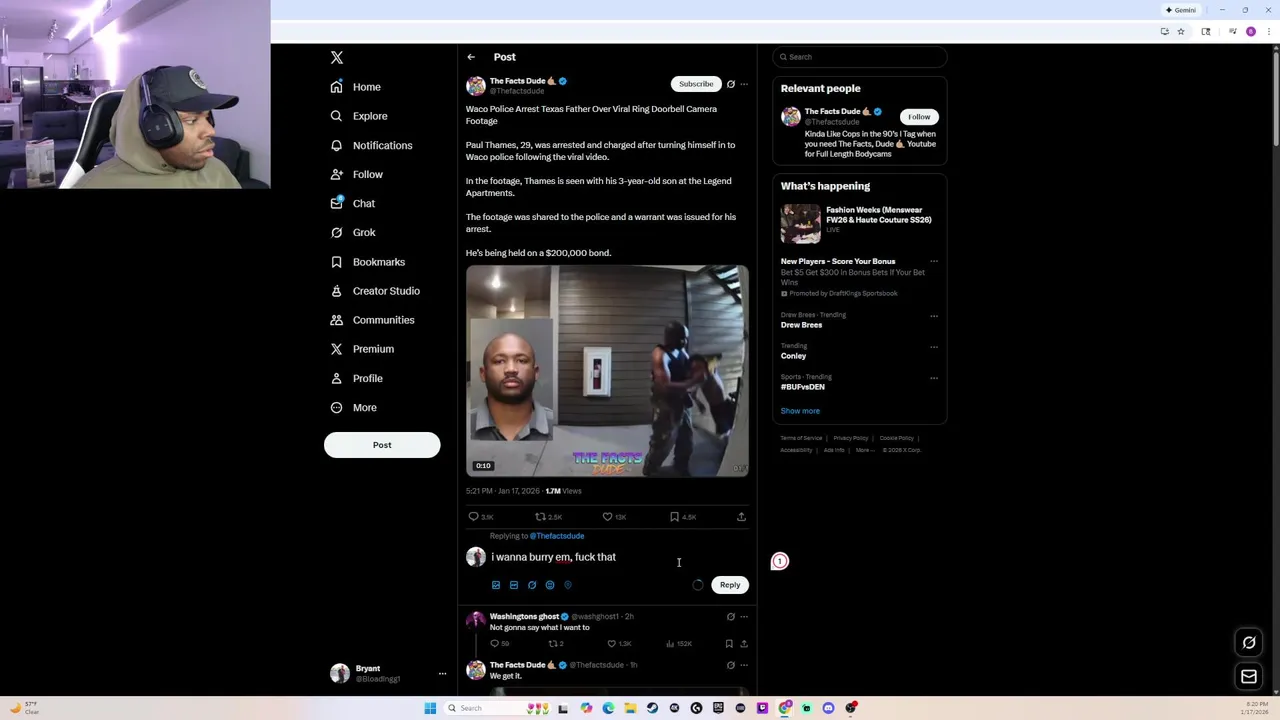Open the floating messages button
This screenshot has height=720, width=1280.
click(x=1249, y=677)
